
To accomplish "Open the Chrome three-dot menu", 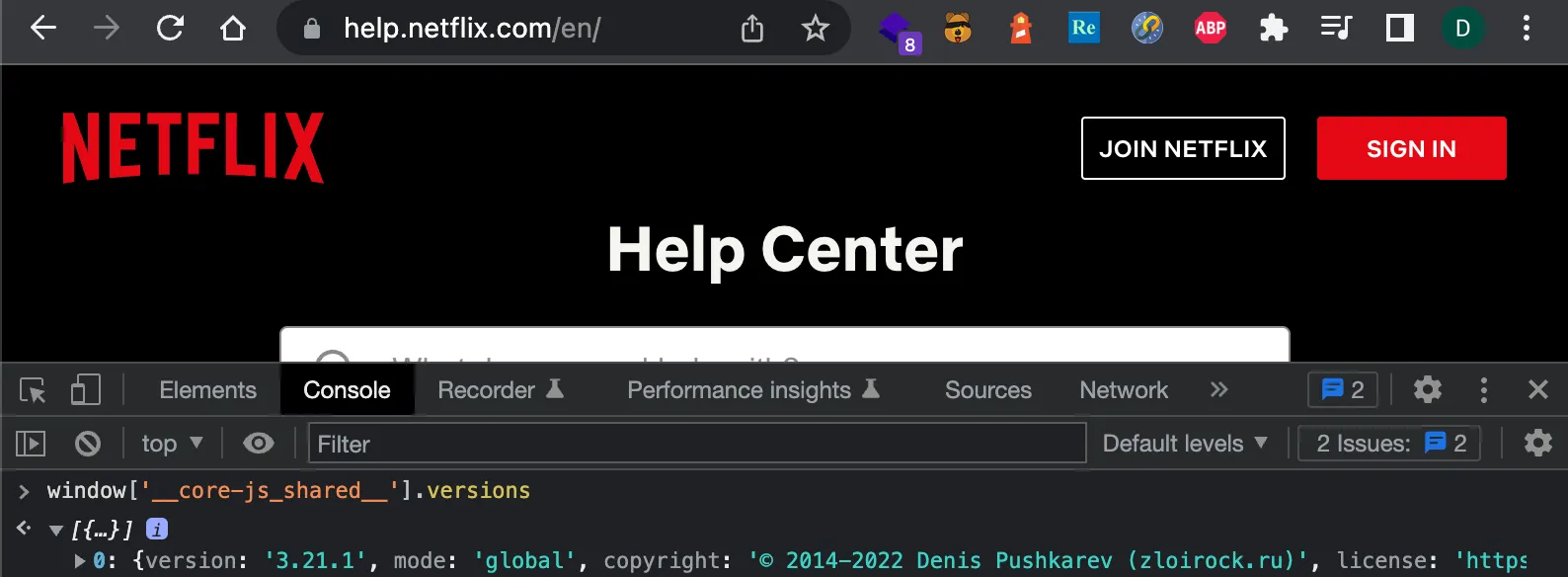I will (1527, 28).
